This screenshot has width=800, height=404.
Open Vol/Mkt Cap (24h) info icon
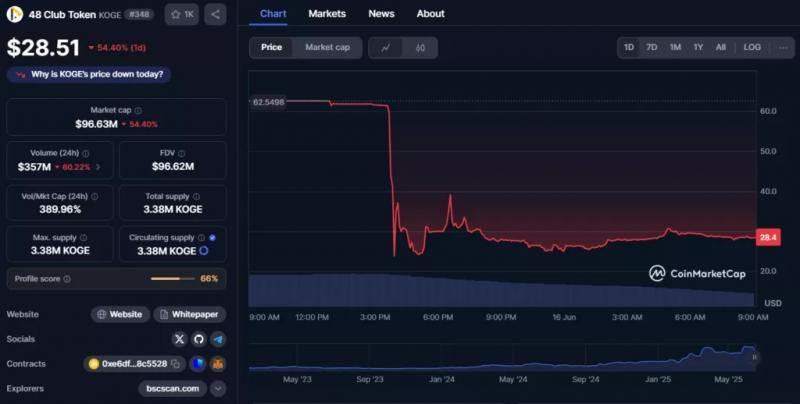[x=94, y=196]
